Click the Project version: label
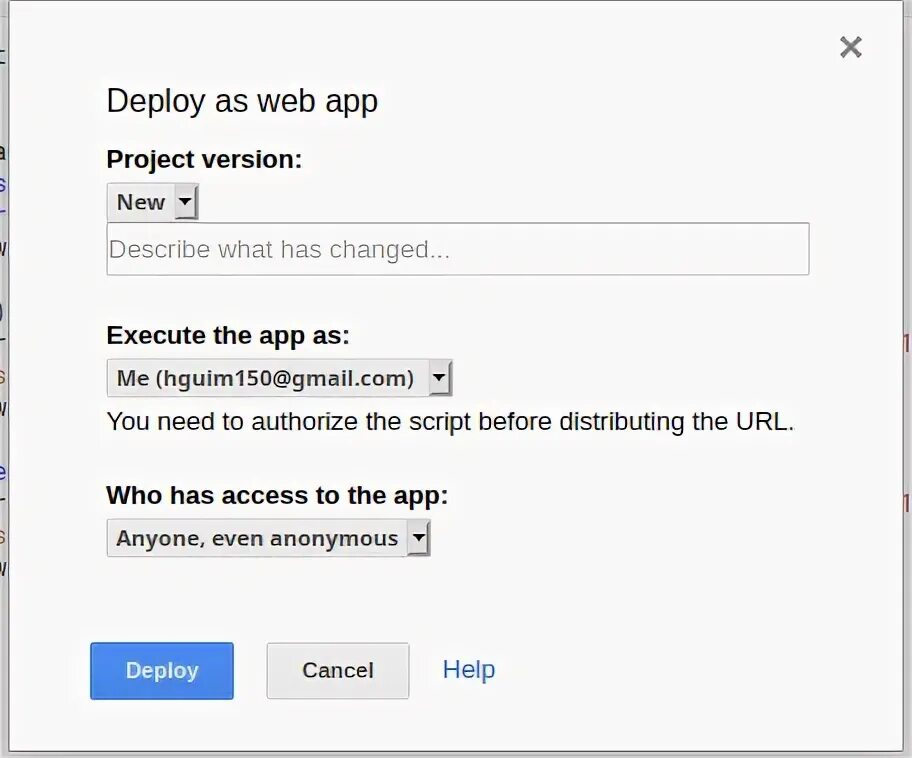Screen dimensions: 912x758 [204, 159]
